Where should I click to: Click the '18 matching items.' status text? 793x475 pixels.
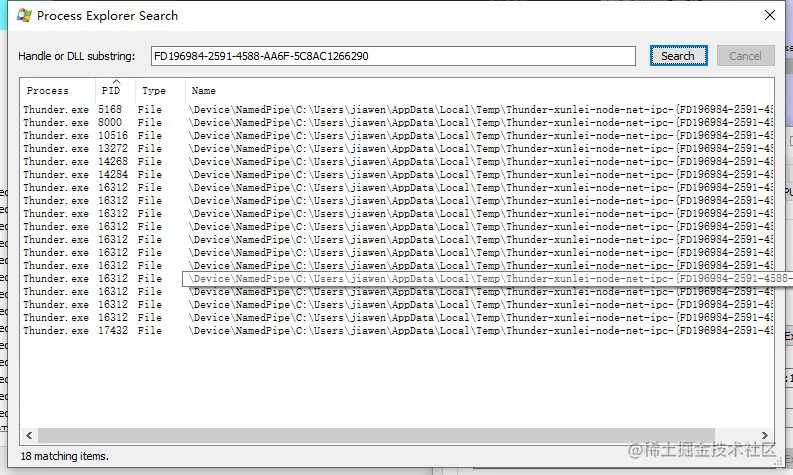click(65, 456)
